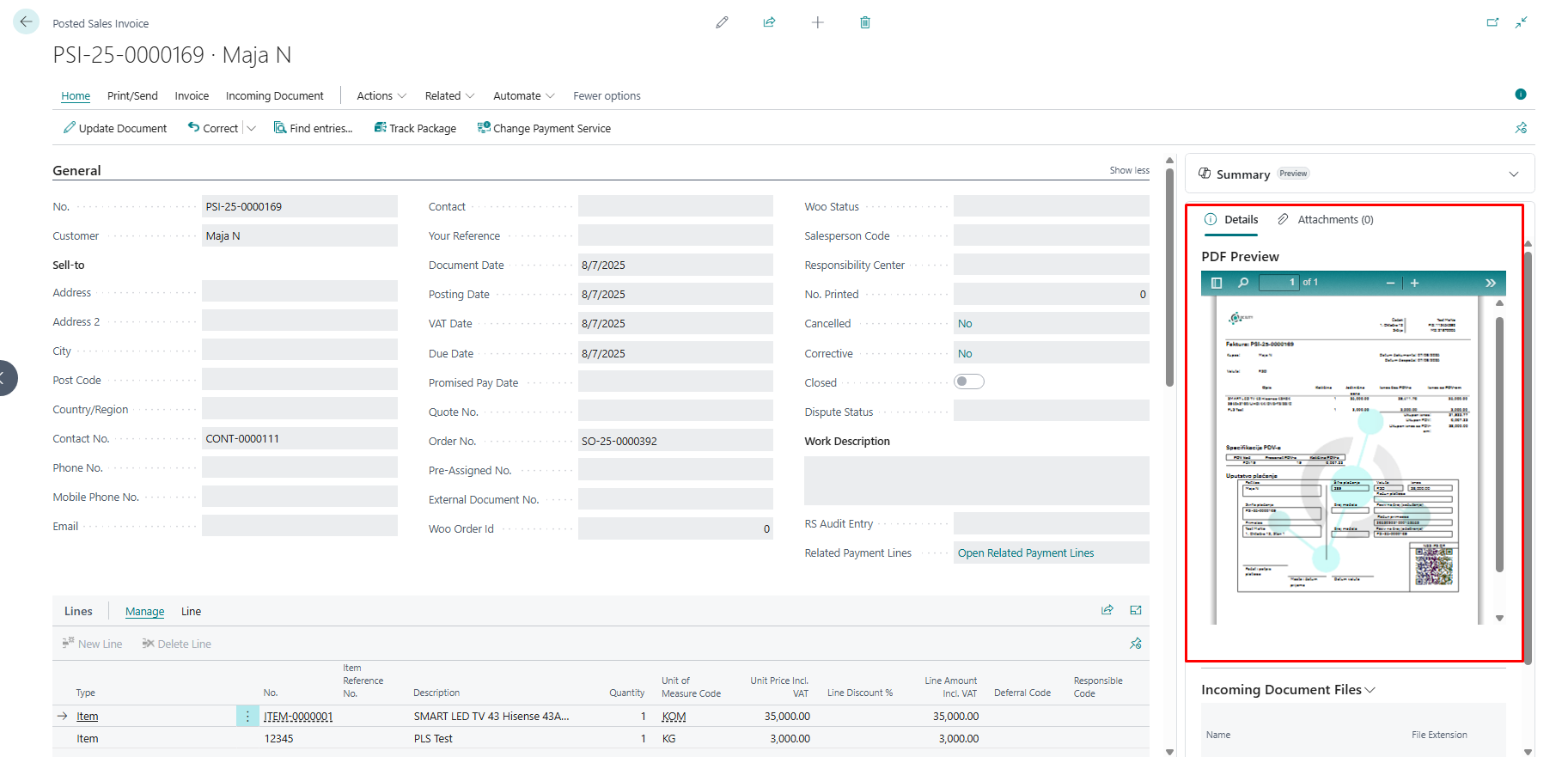The height and width of the screenshot is (757, 1568).
Task: Zoom out the PDF preview
Action: tap(1390, 283)
